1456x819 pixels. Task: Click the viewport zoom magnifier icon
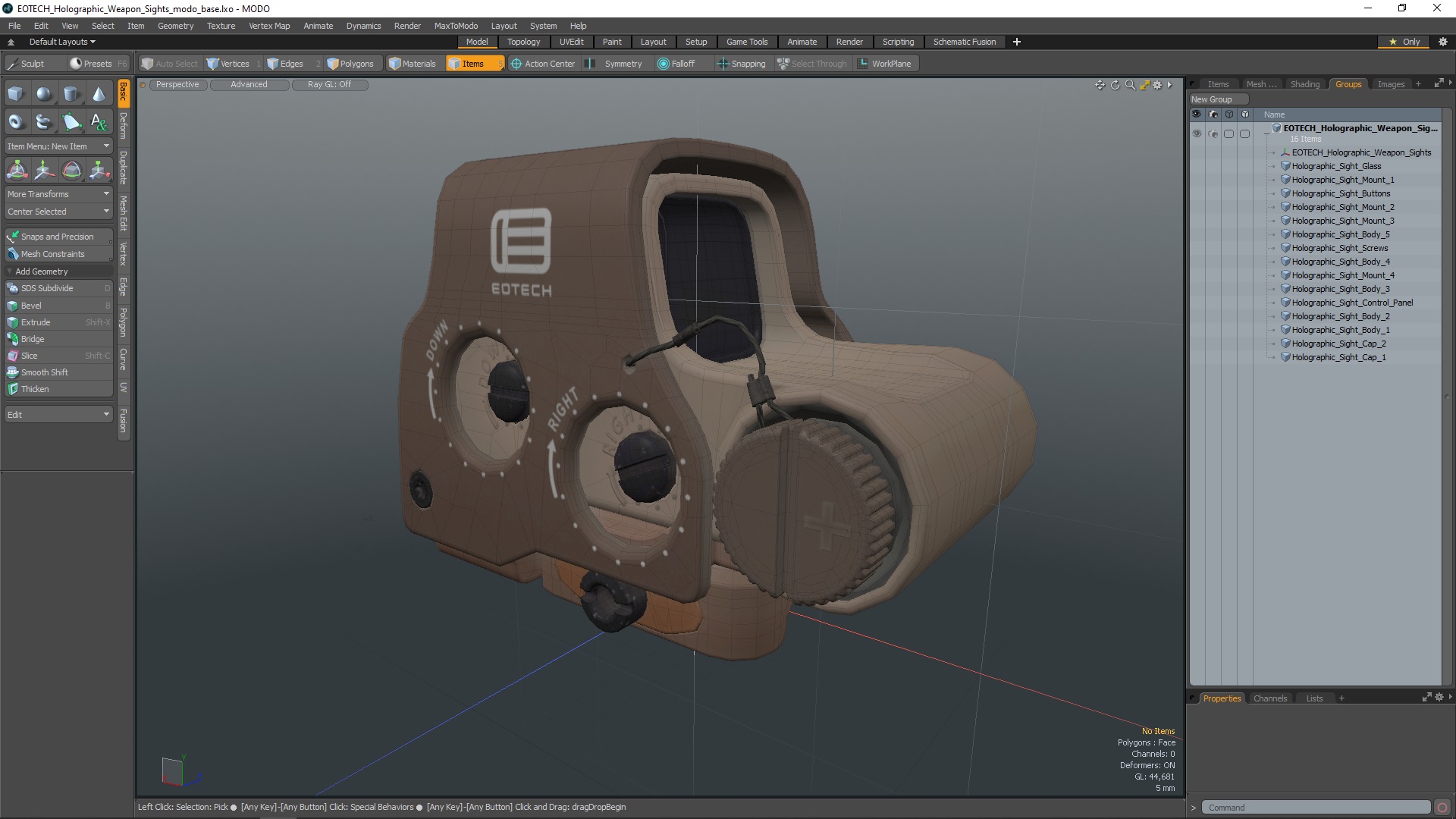coord(1130,85)
